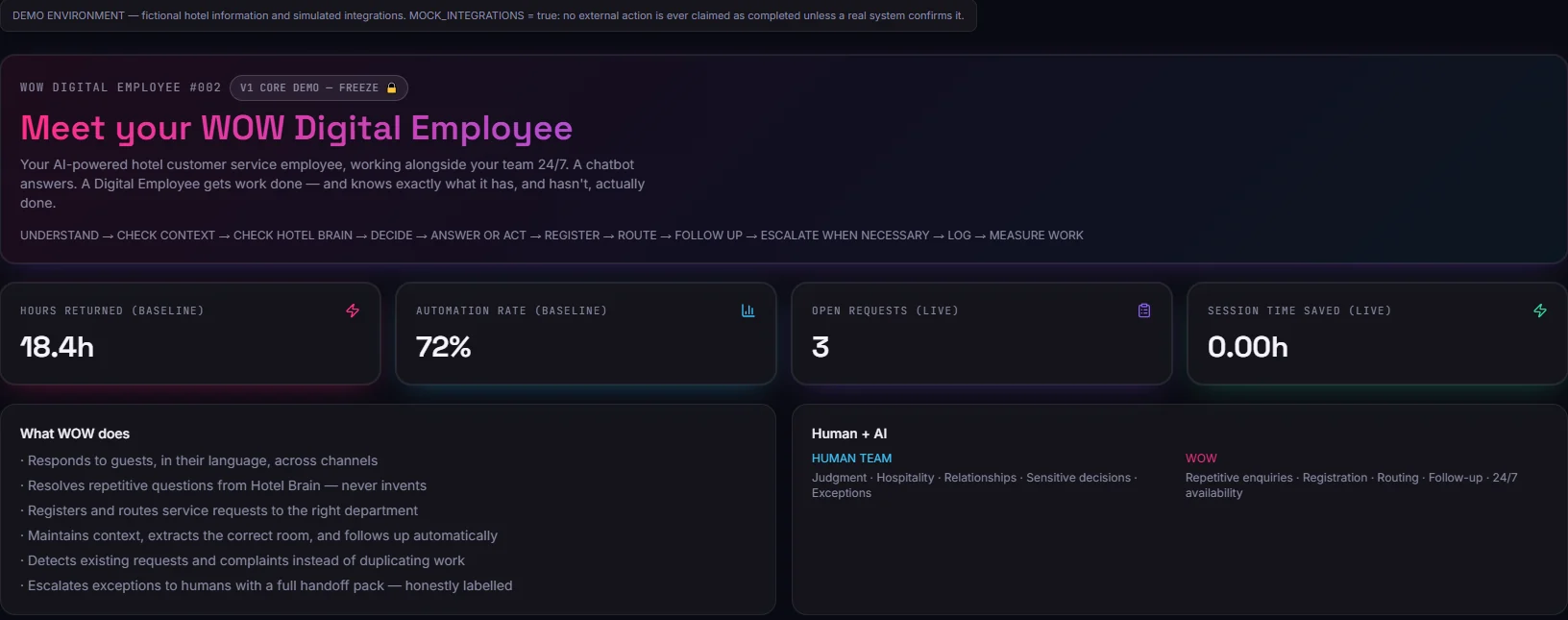Click 'Responds to guests, in their language' bullet
1568x620 pixels.
199,460
